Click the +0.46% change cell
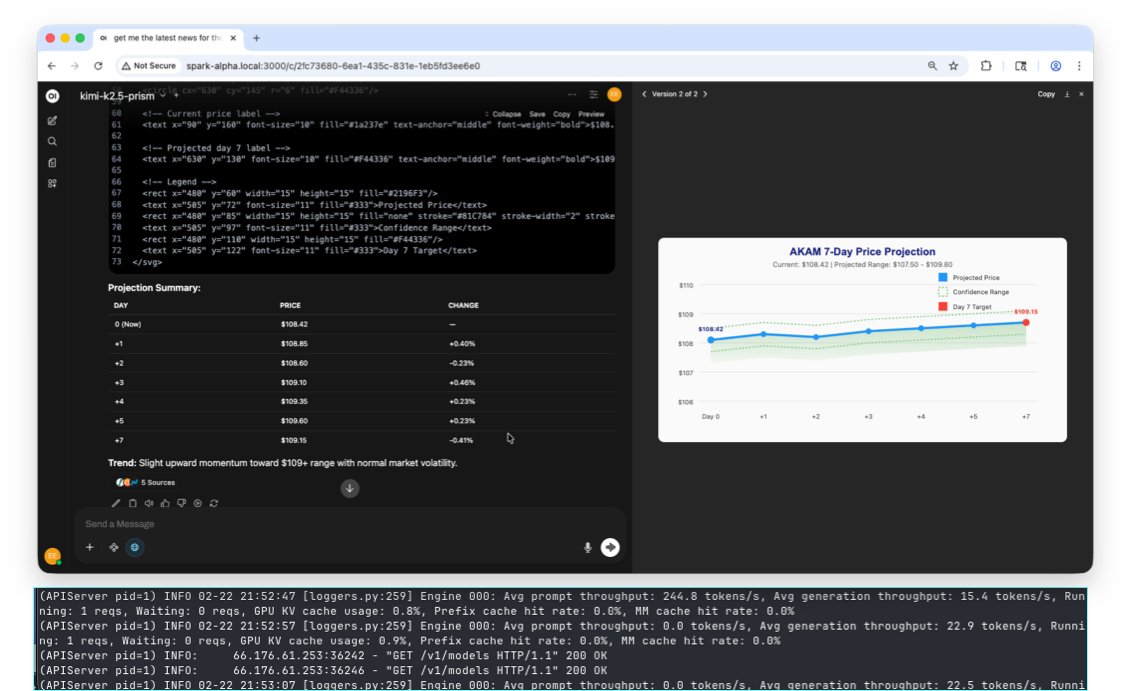 coord(462,382)
